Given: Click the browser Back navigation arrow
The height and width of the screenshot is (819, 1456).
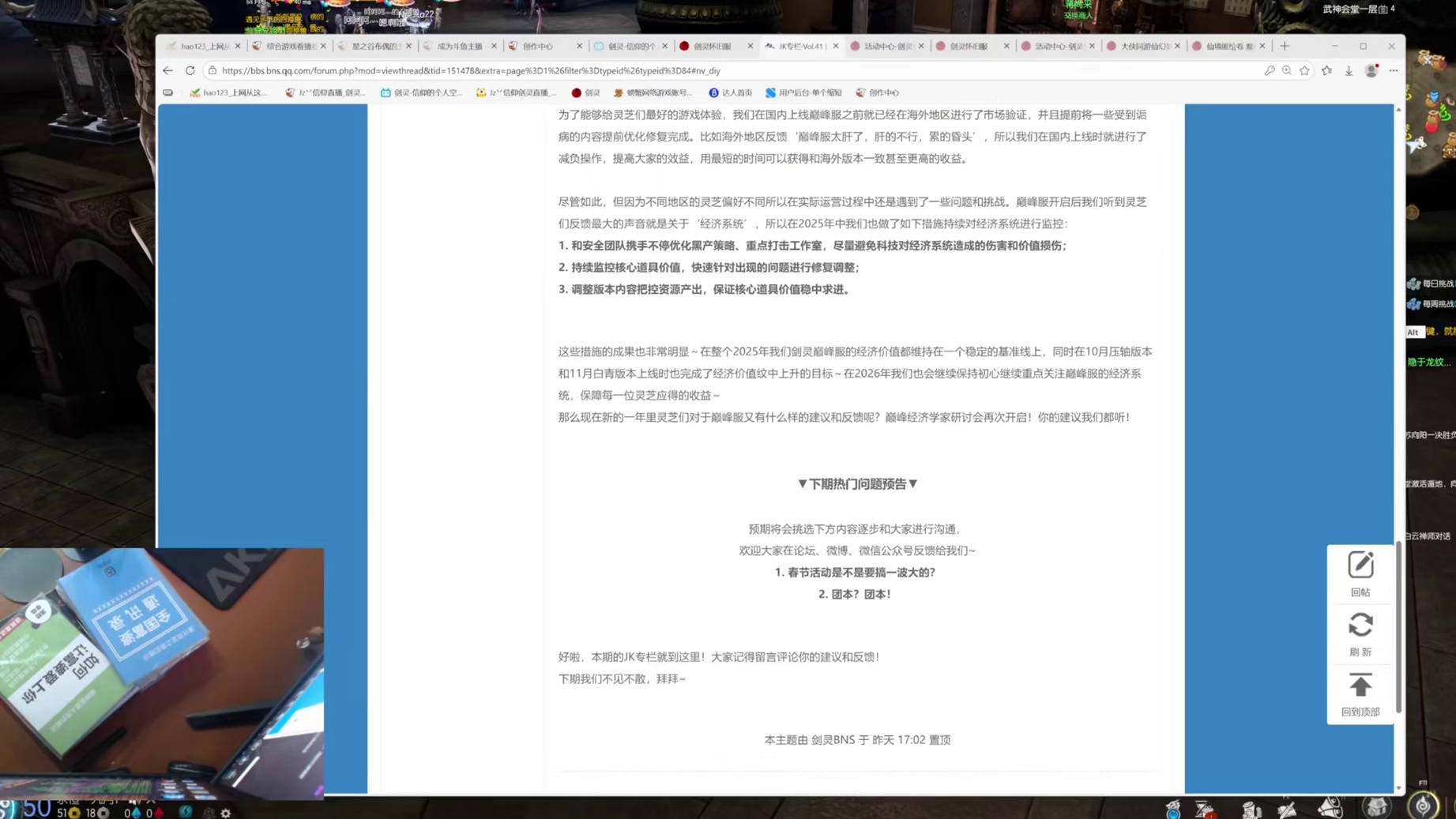Looking at the screenshot, I should pos(167,70).
